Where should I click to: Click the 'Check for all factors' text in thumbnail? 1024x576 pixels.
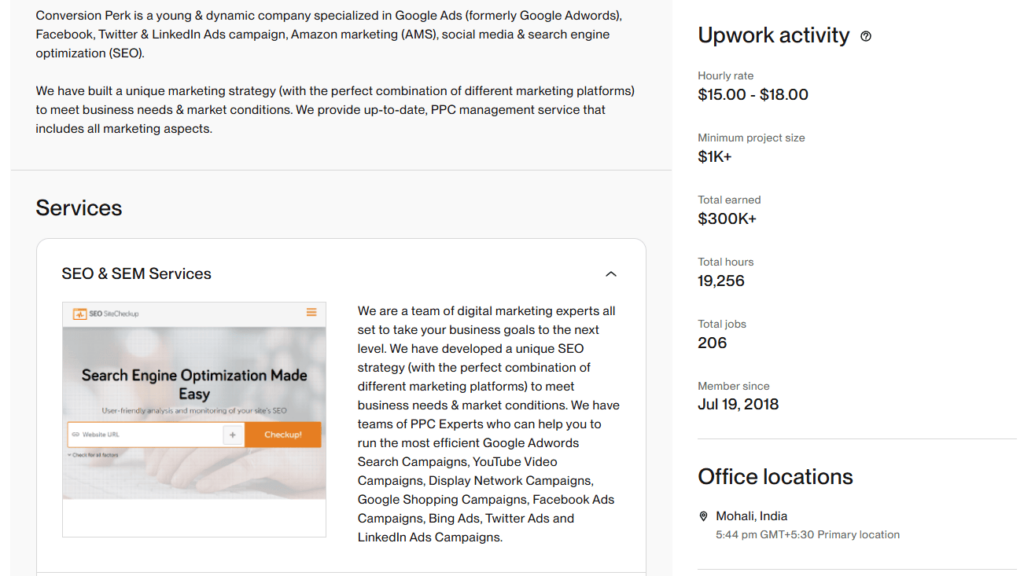click(x=93, y=455)
